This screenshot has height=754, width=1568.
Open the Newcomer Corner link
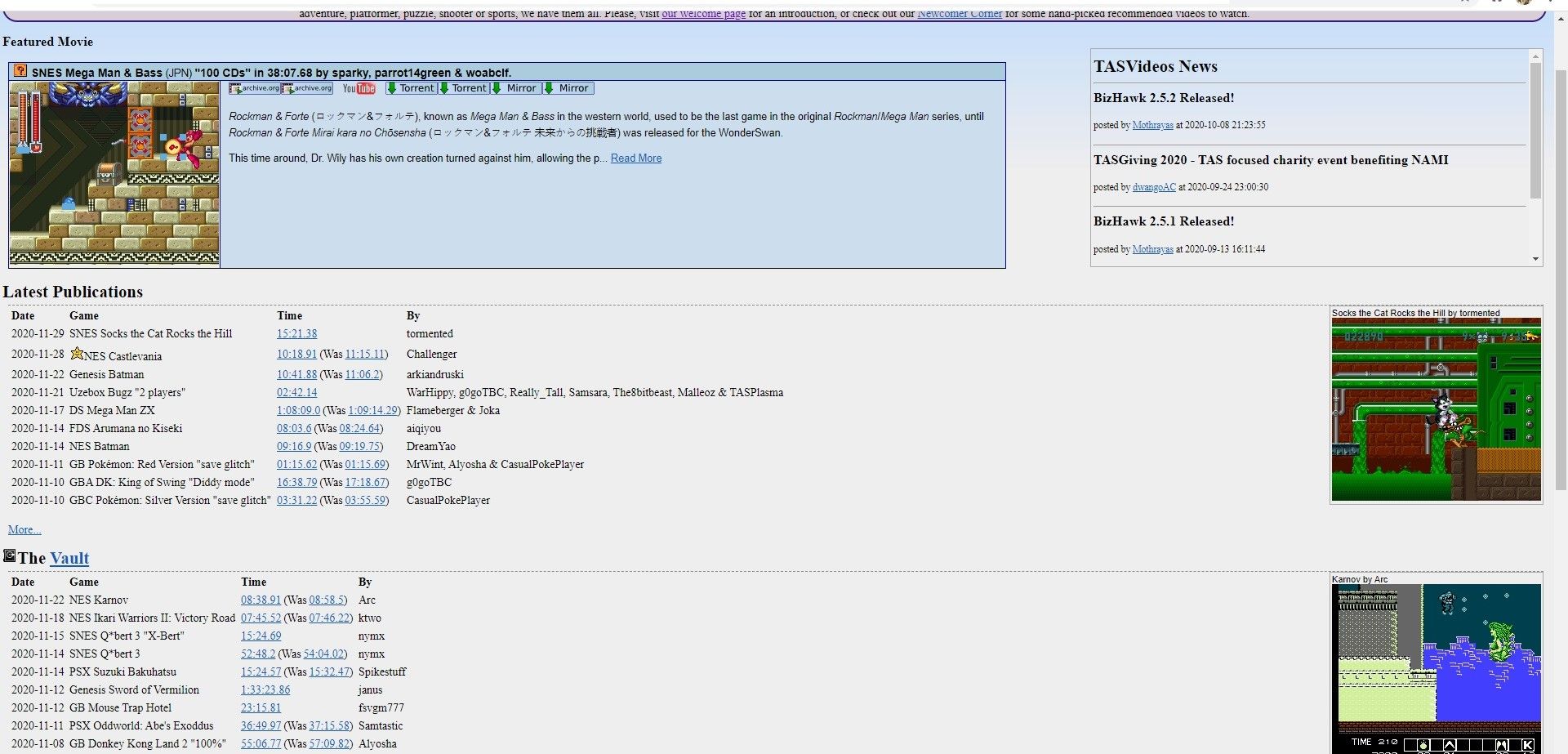(959, 14)
